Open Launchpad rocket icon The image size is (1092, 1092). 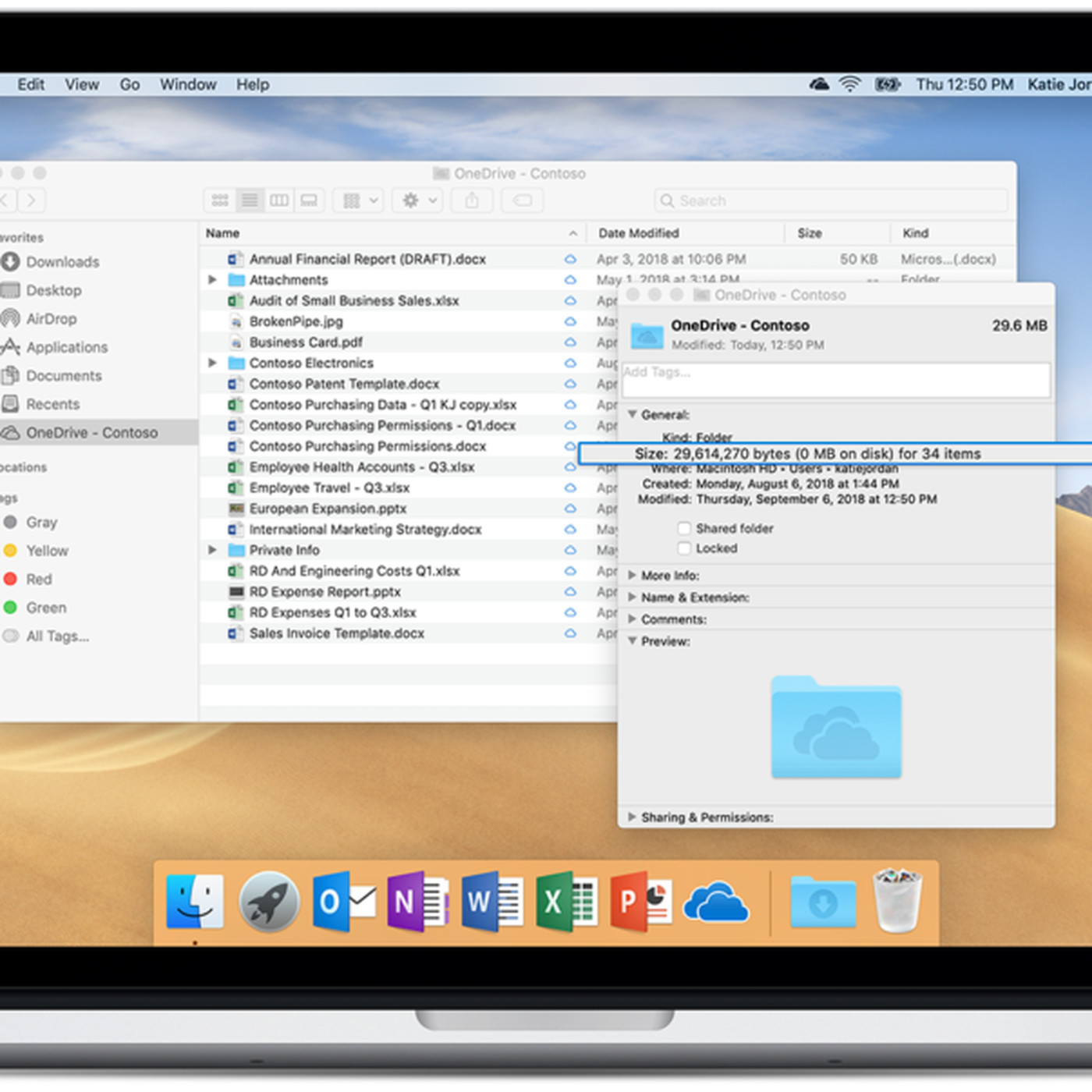click(x=269, y=902)
